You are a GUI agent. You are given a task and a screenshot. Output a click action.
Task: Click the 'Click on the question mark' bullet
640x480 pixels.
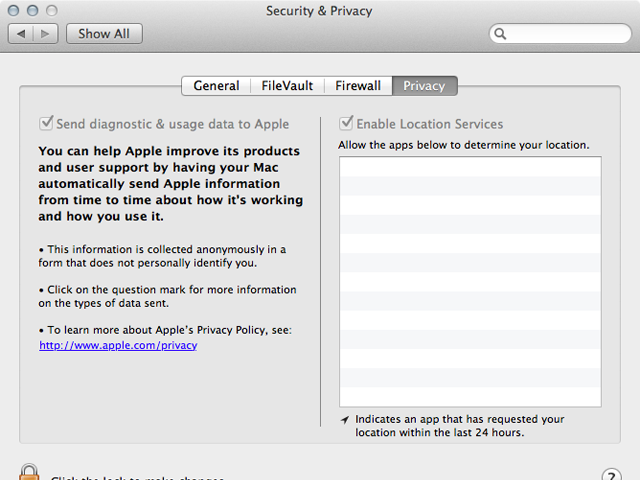(167, 296)
